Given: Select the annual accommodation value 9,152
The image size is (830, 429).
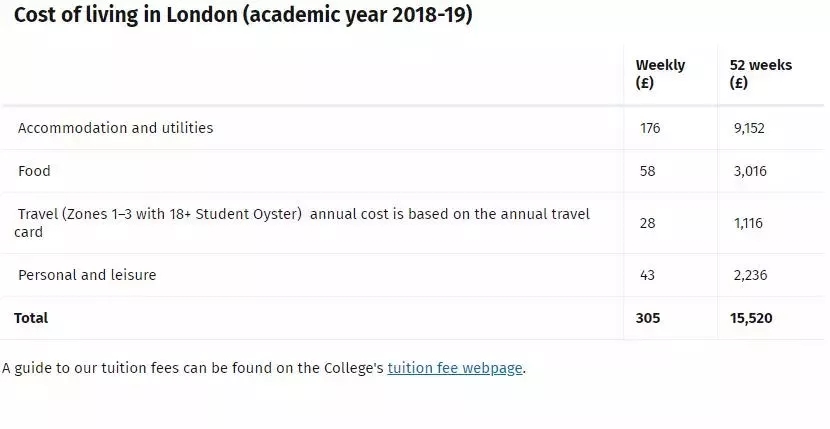Looking at the screenshot, I should (x=749, y=128).
